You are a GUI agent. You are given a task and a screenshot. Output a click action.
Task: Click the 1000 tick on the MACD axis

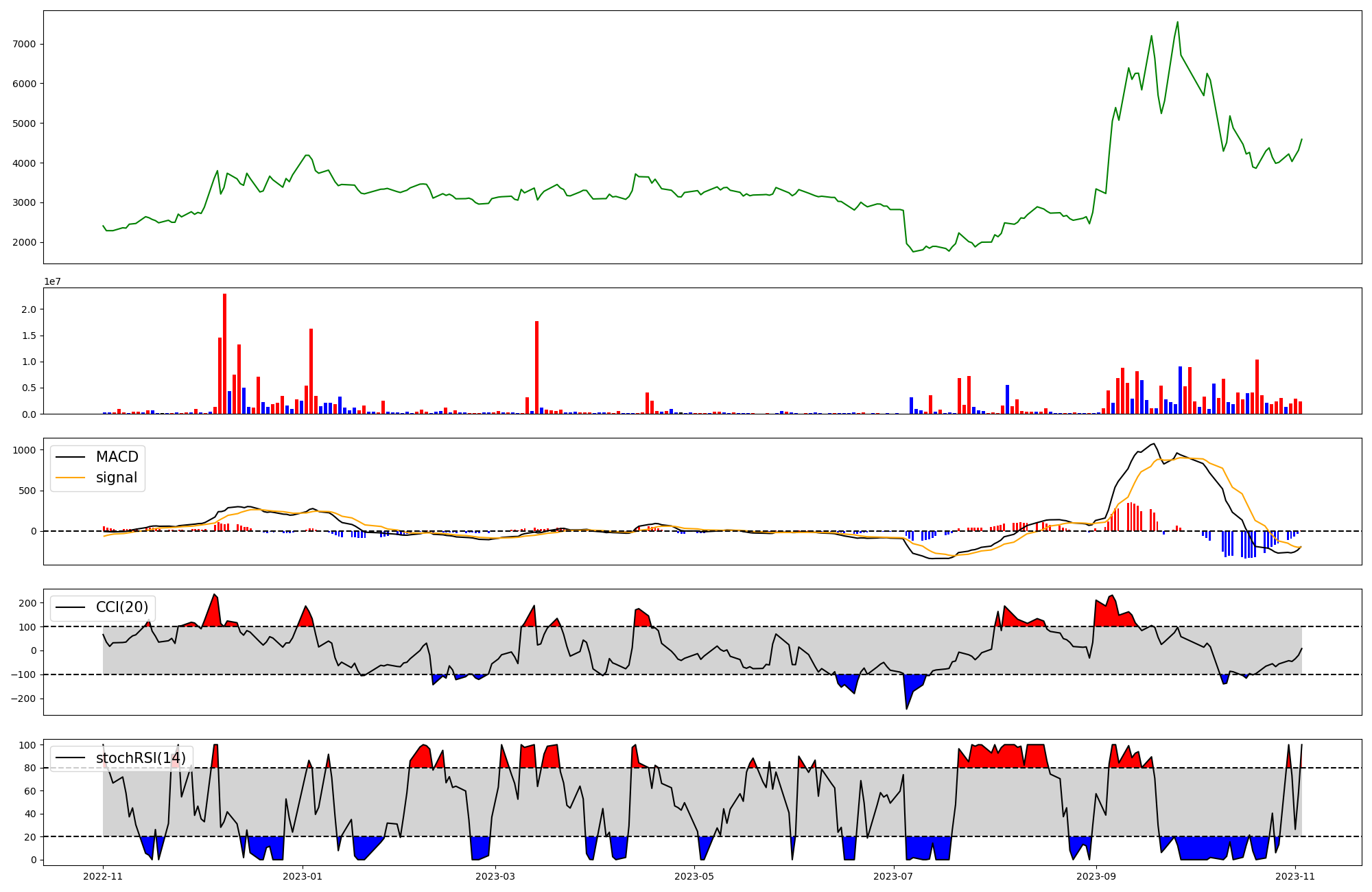coord(24,450)
